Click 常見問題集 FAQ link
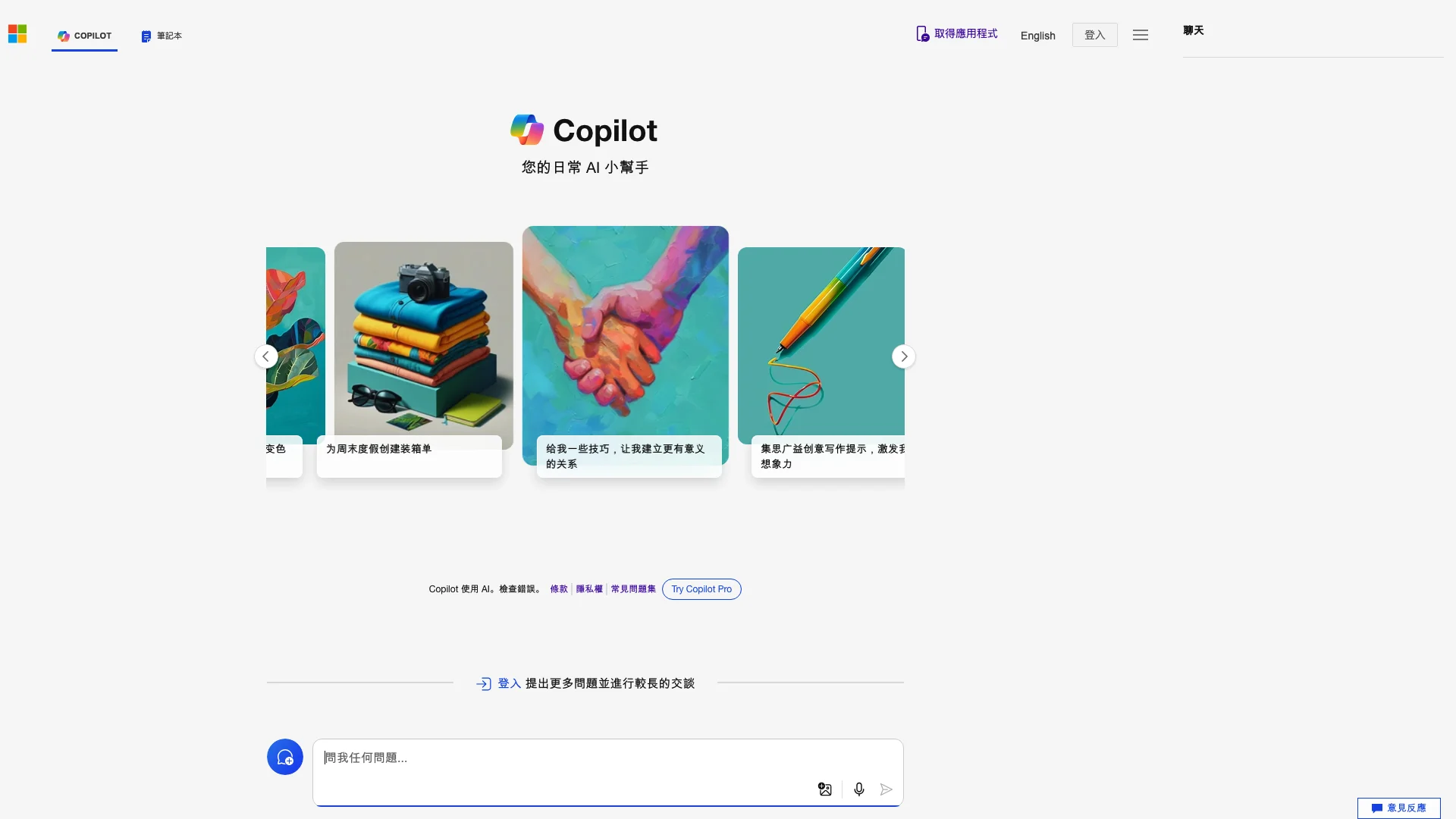This screenshot has width=1456, height=819. tap(632, 588)
